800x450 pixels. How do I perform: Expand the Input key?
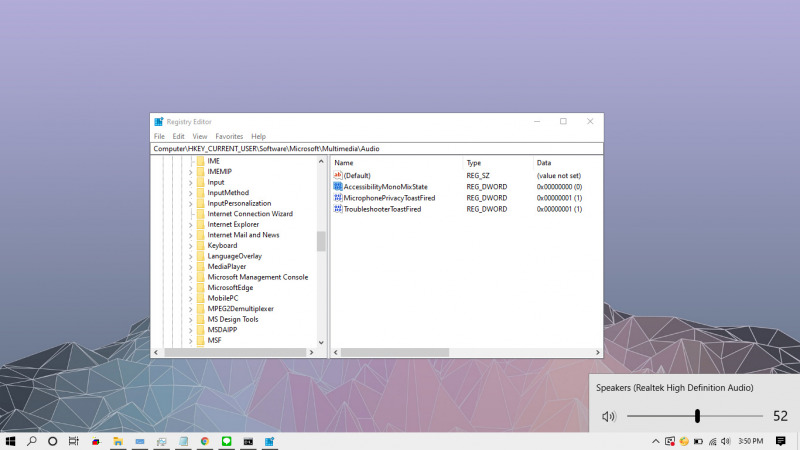[x=190, y=183]
